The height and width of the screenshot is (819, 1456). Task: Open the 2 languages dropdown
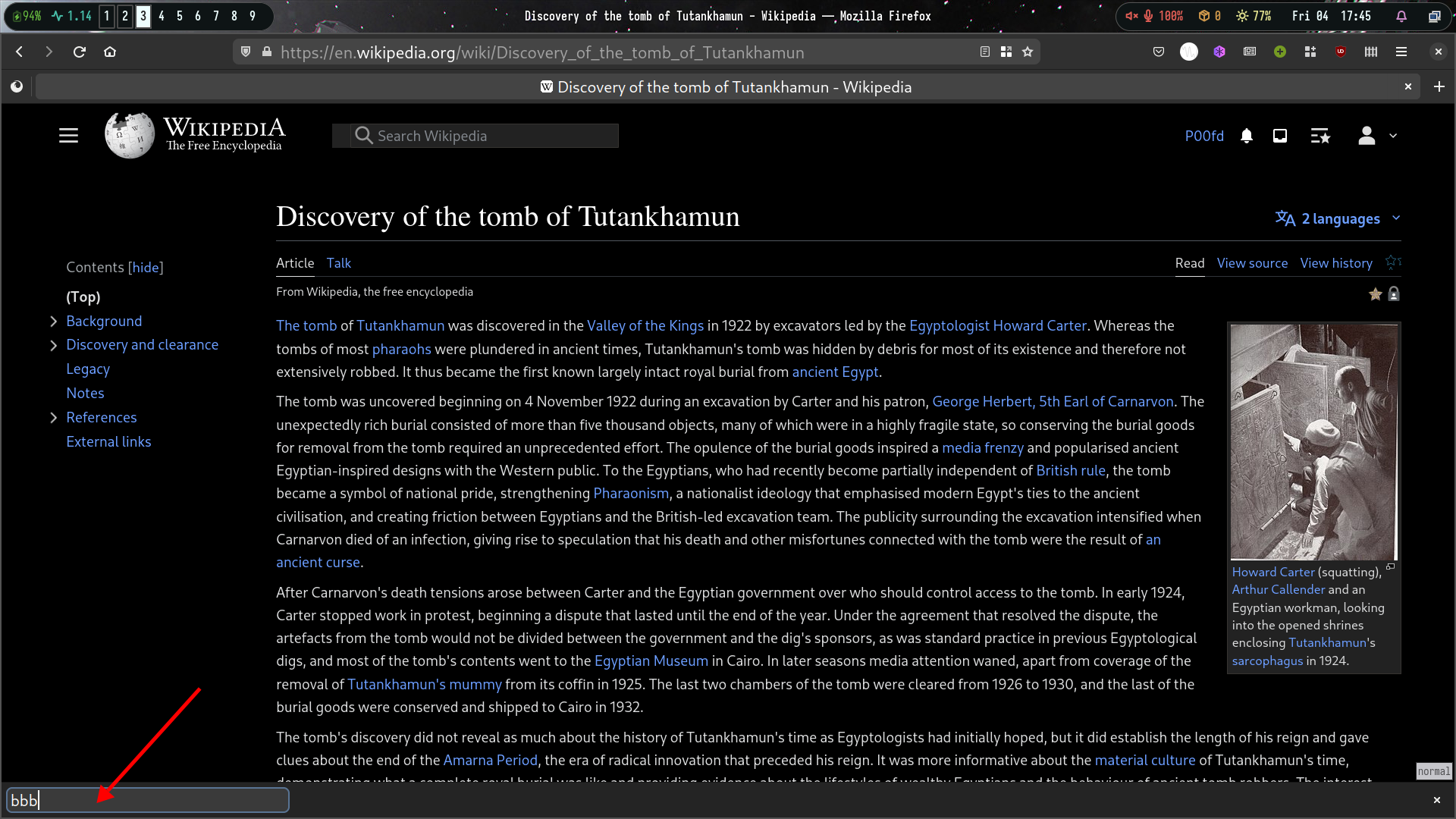tap(1338, 218)
